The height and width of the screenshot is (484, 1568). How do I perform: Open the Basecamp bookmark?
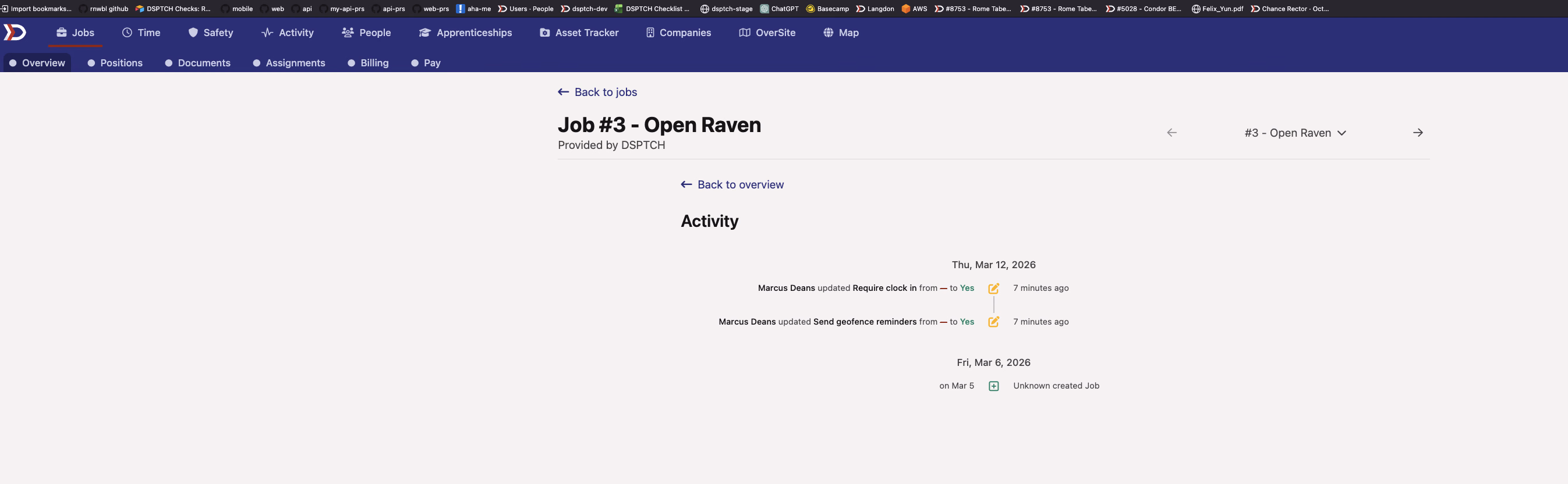click(827, 9)
